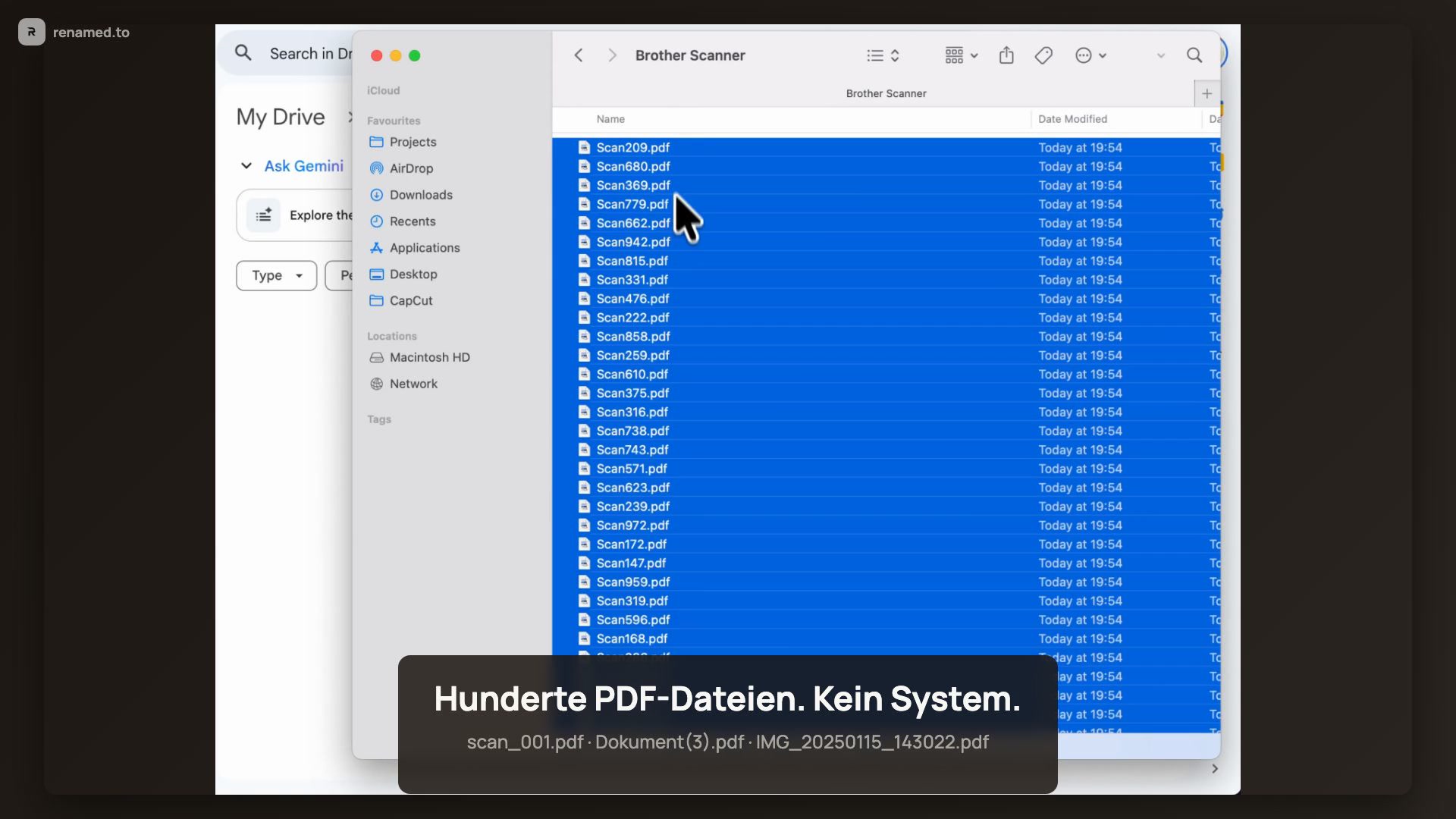The height and width of the screenshot is (819, 1456).
Task: Click the iCloud sidebar heading
Action: (x=383, y=90)
